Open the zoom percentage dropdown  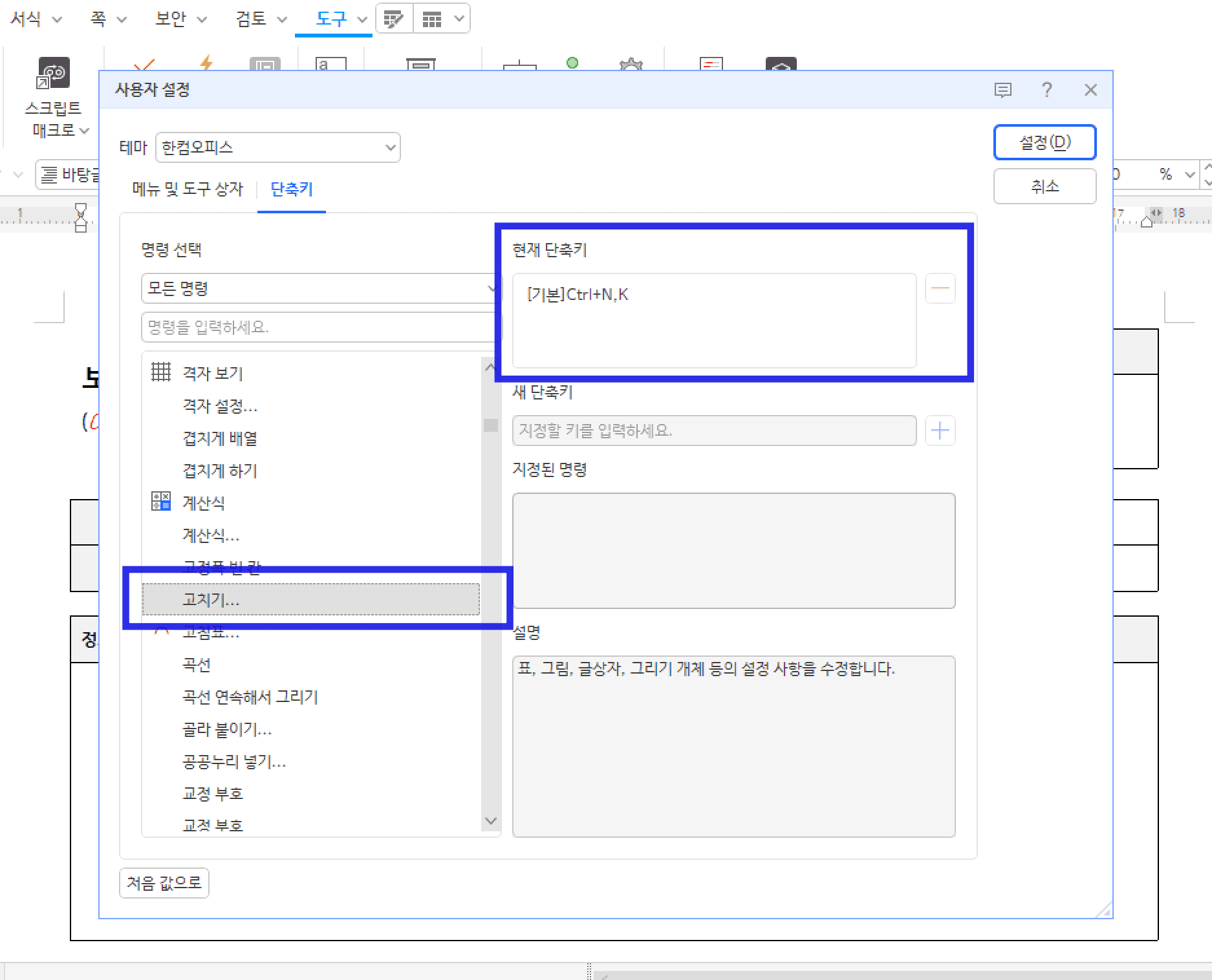[1190, 175]
